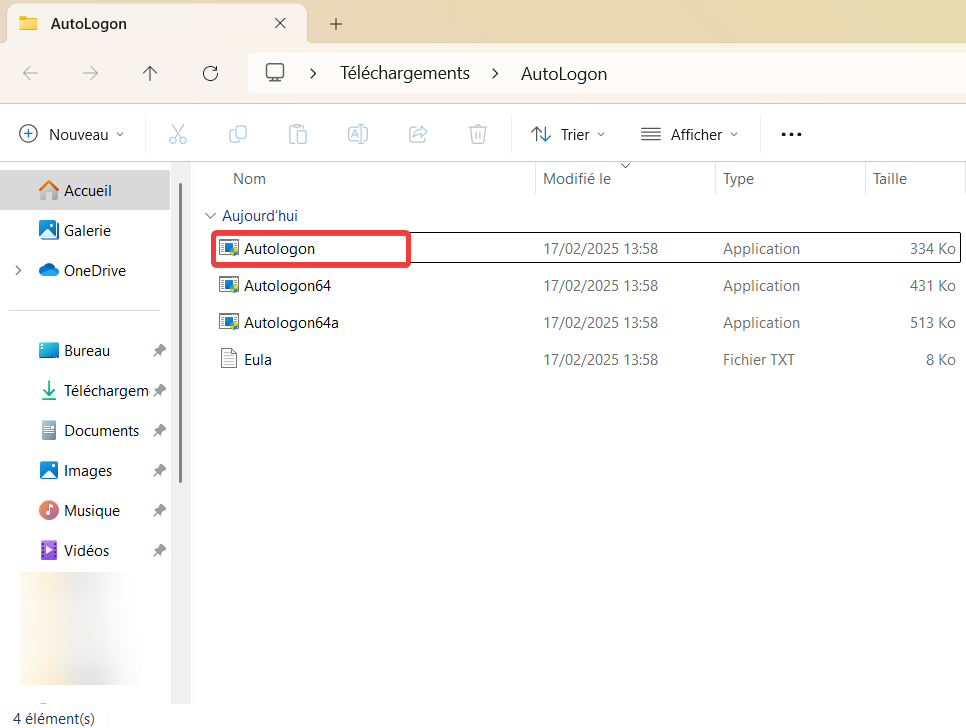Open the Nouveau dropdown menu
The width and height of the screenshot is (966, 728).
coord(72,134)
